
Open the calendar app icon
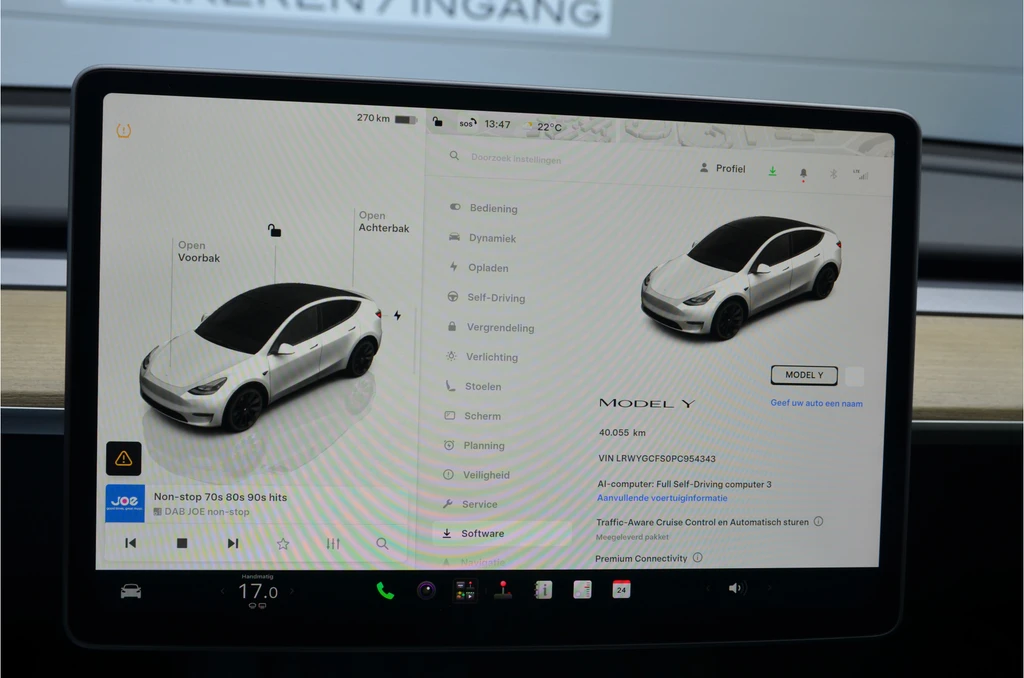click(621, 589)
